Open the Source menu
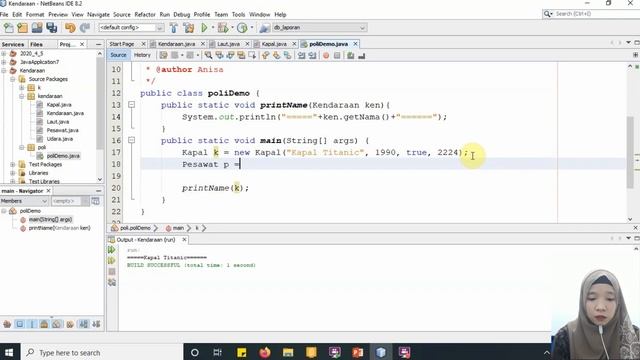 [x=122, y=14]
